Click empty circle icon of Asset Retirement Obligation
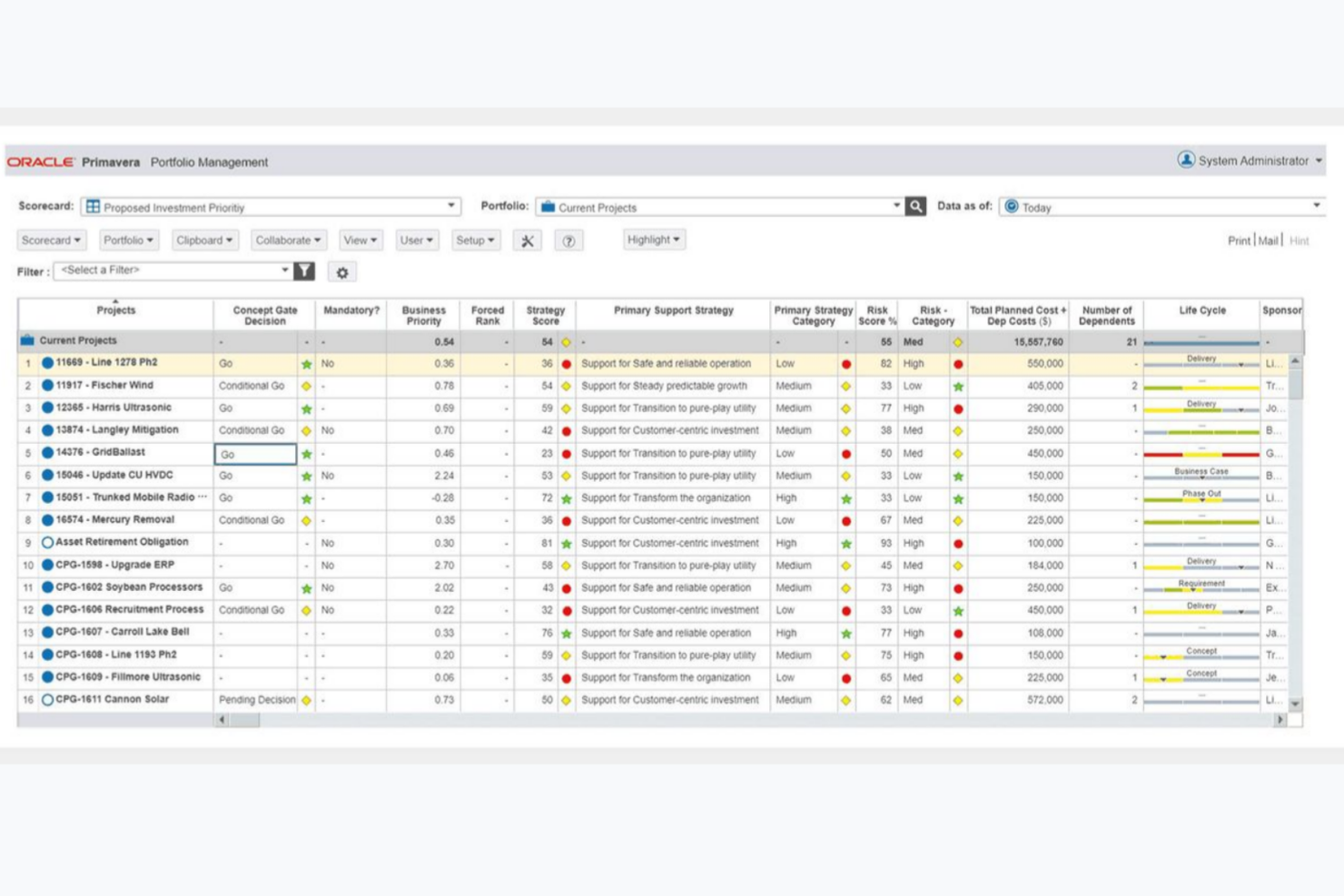This screenshot has width=1344, height=896. pyautogui.click(x=47, y=543)
